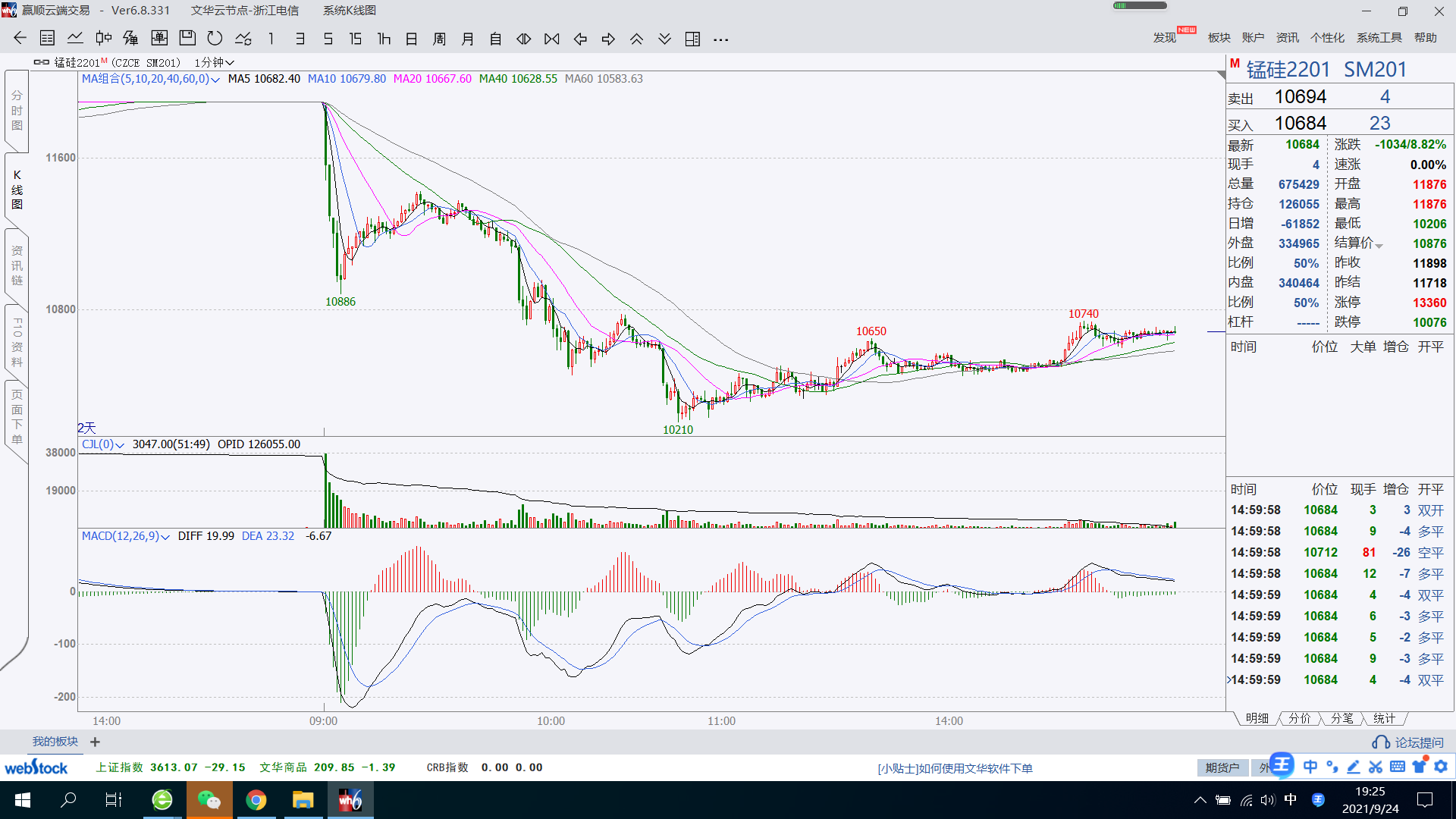Viewport: 1456px width, 819px height.
Task: Open WeChat from the taskbar
Action: pos(209,800)
